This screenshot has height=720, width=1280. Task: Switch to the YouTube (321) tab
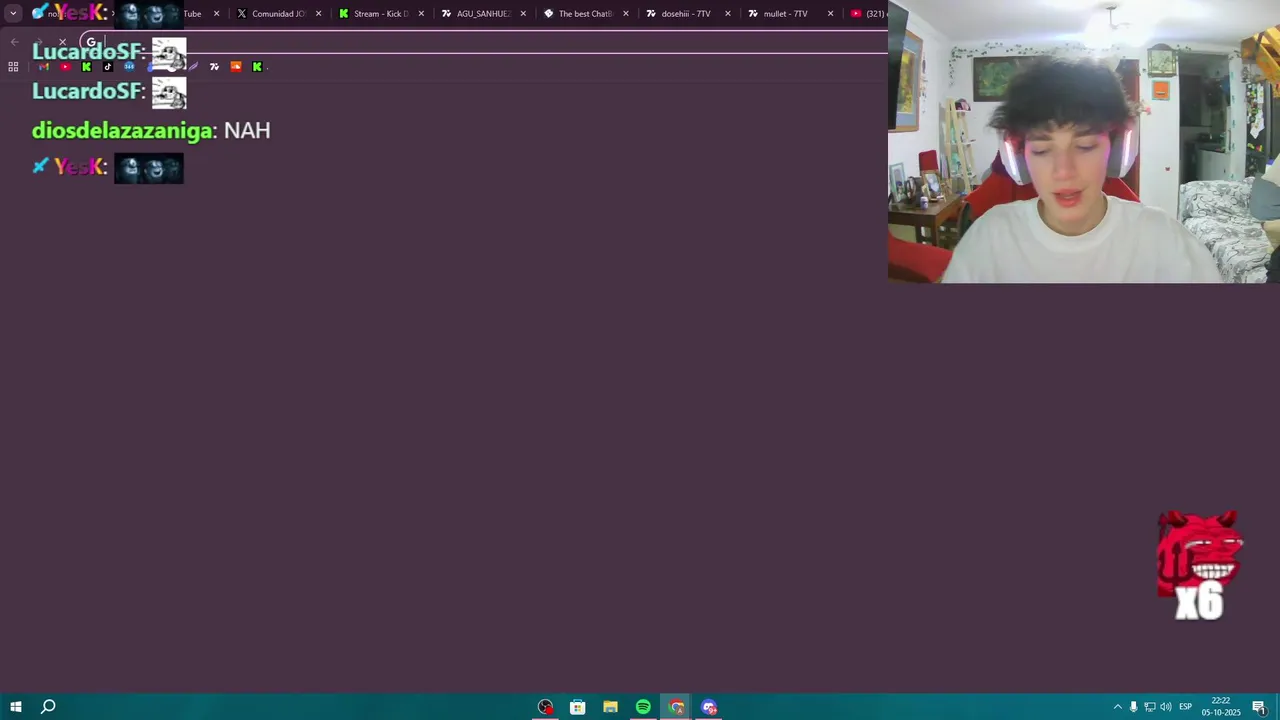pyautogui.click(x=866, y=14)
